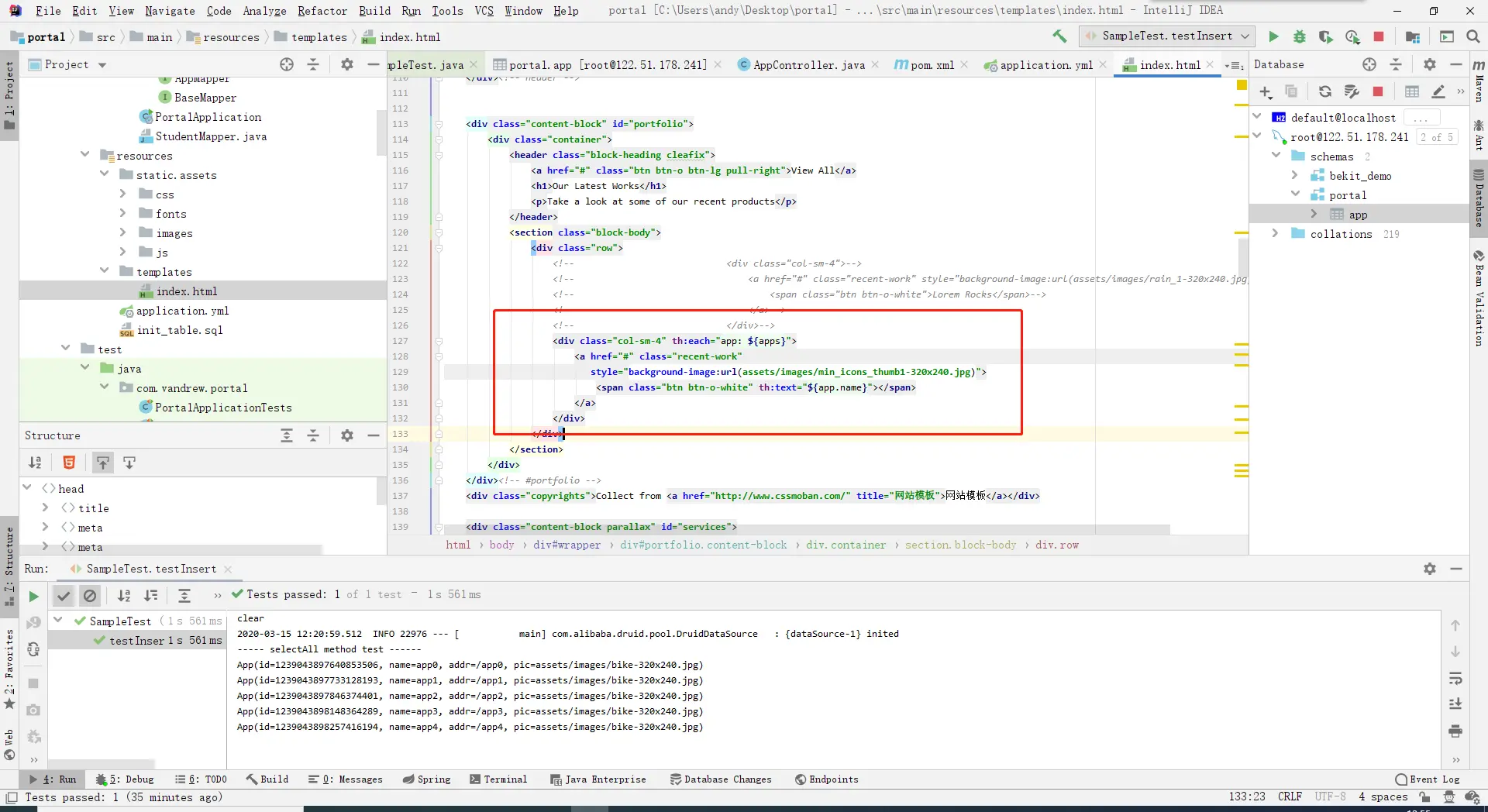Hide the Project panel with minus icon
This screenshot has height=812, width=1488.
(x=373, y=64)
